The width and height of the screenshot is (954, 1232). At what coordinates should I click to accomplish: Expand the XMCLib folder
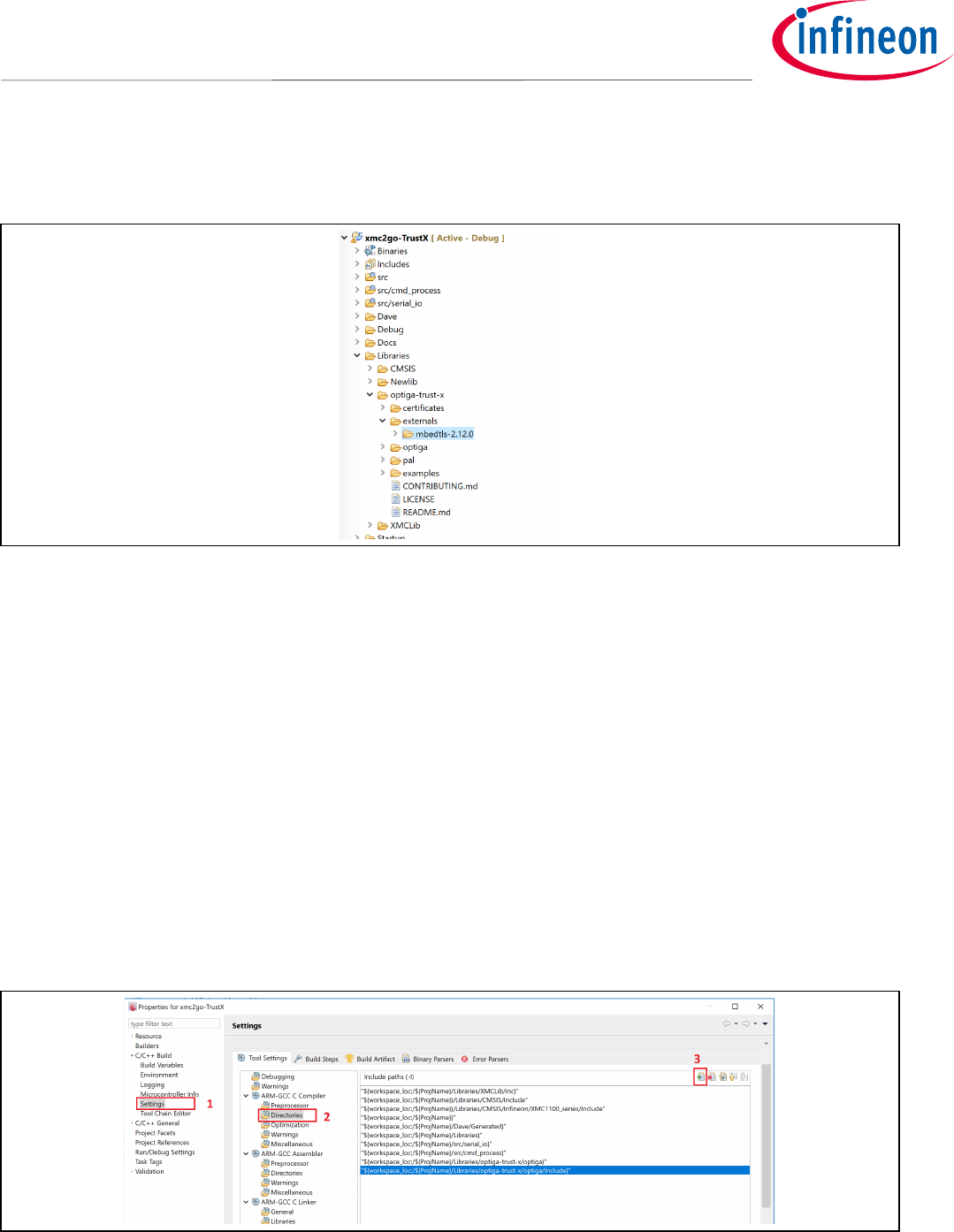370,525
